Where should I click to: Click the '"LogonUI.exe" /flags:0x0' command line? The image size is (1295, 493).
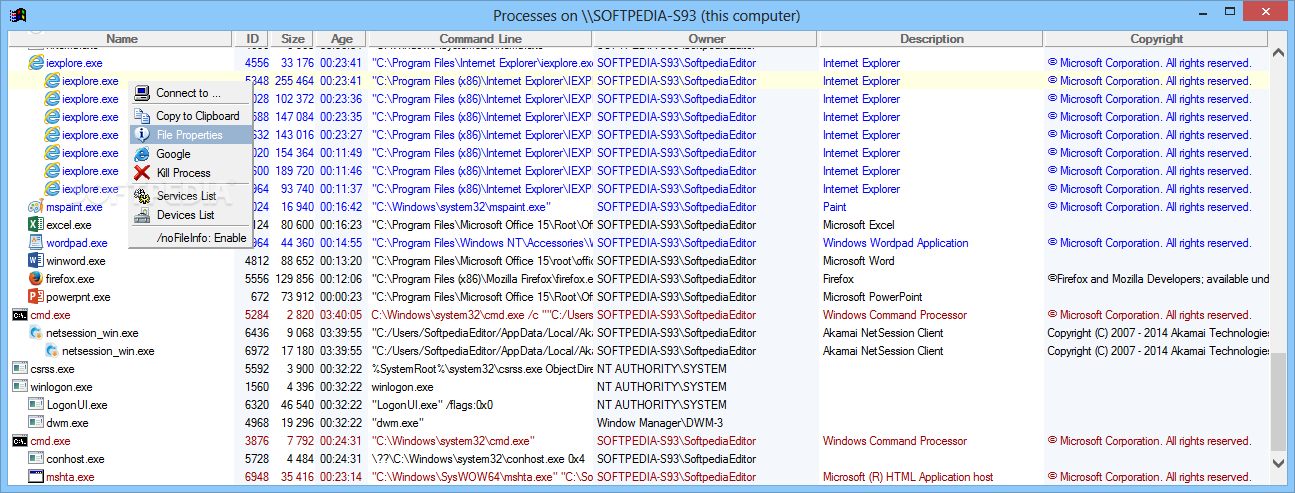432,405
